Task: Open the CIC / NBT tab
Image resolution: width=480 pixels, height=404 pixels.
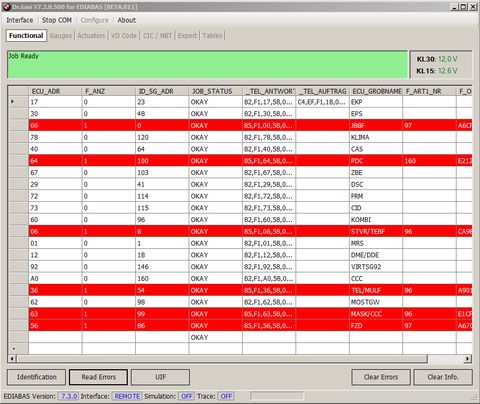Action: 157,36
